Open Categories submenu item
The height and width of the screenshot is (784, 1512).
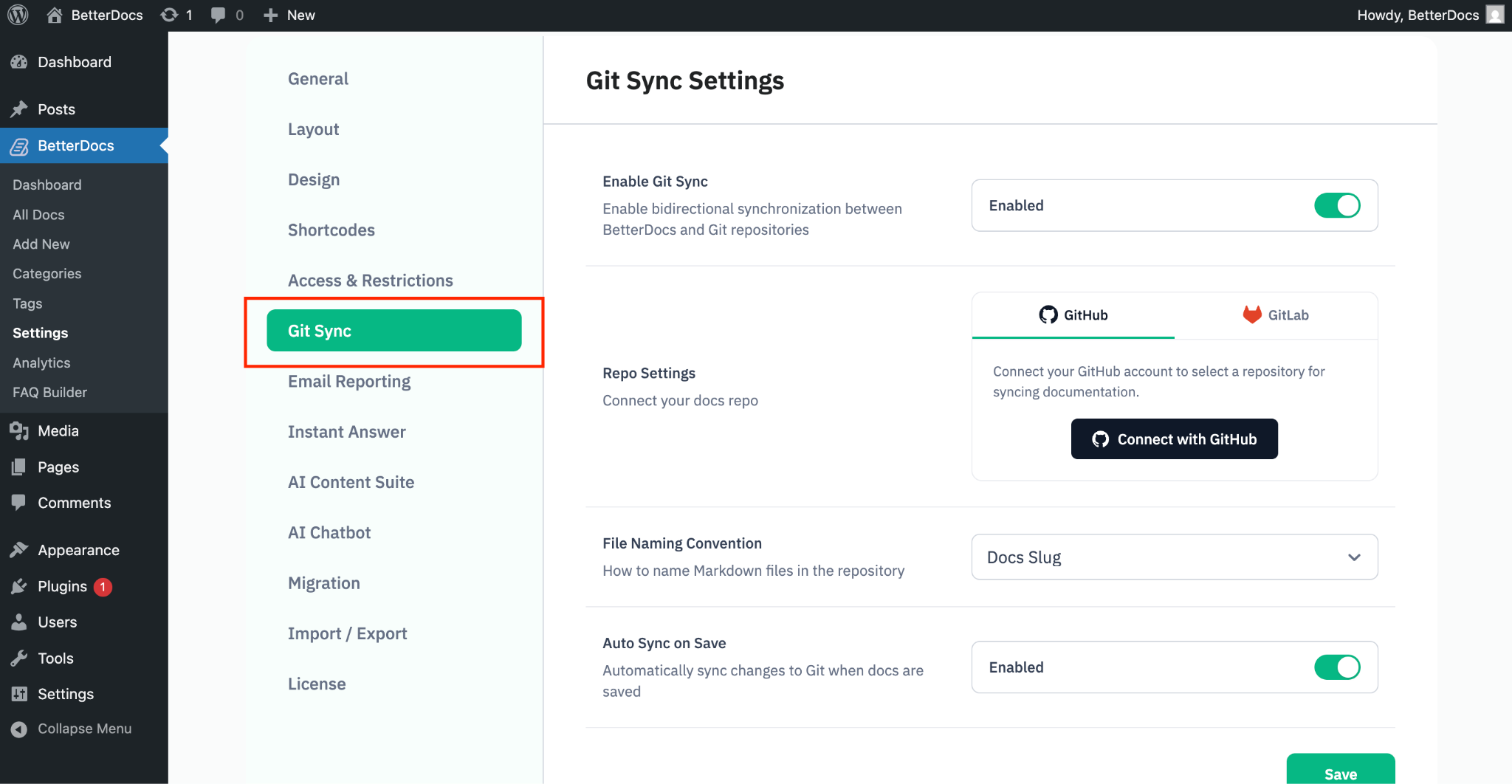click(x=47, y=274)
